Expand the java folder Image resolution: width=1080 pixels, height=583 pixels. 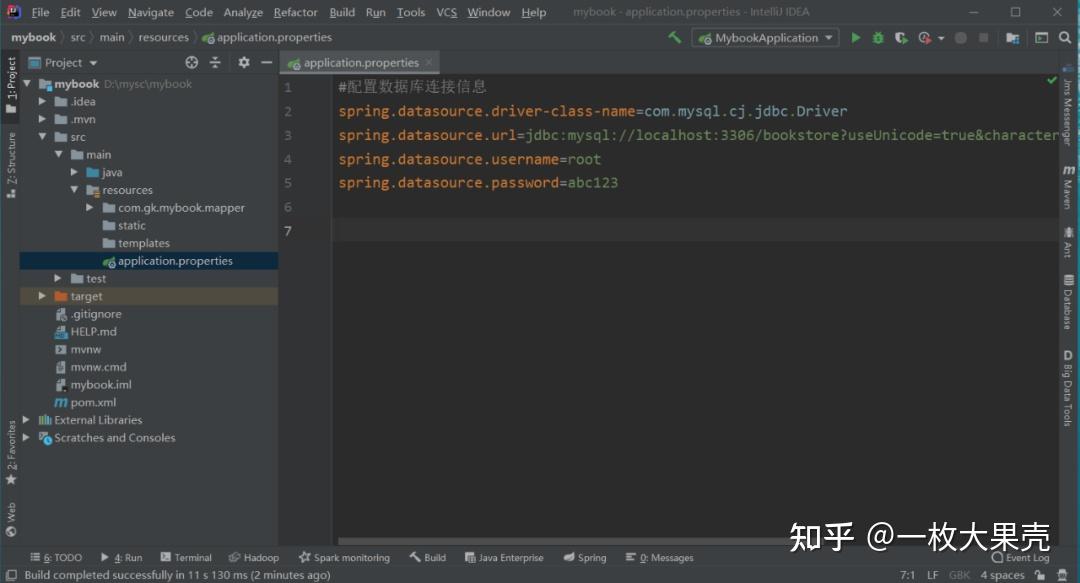click(x=73, y=172)
